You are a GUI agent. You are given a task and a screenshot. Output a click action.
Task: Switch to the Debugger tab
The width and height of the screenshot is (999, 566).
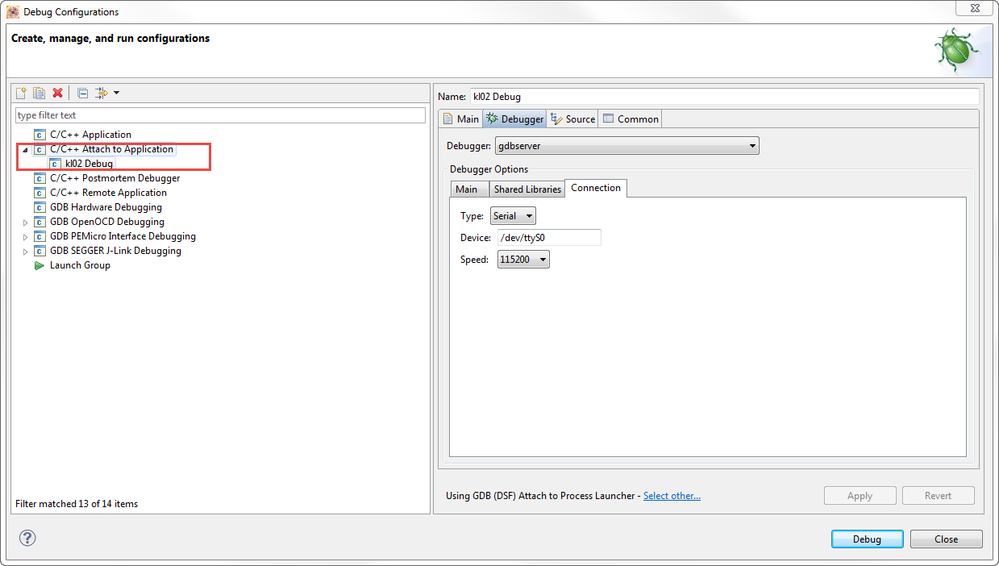[x=515, y=119]
